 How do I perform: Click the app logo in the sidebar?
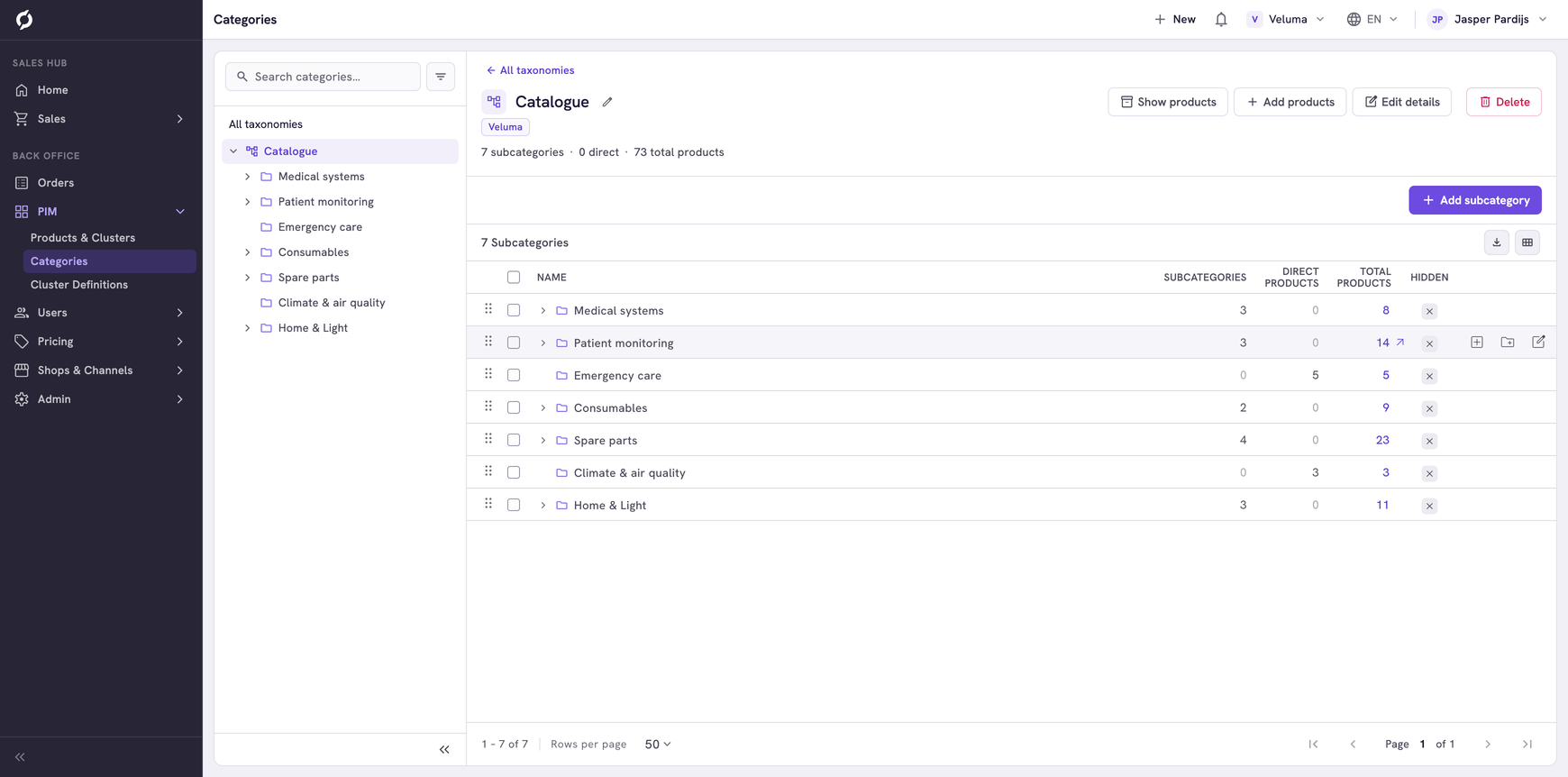[24, 19]
